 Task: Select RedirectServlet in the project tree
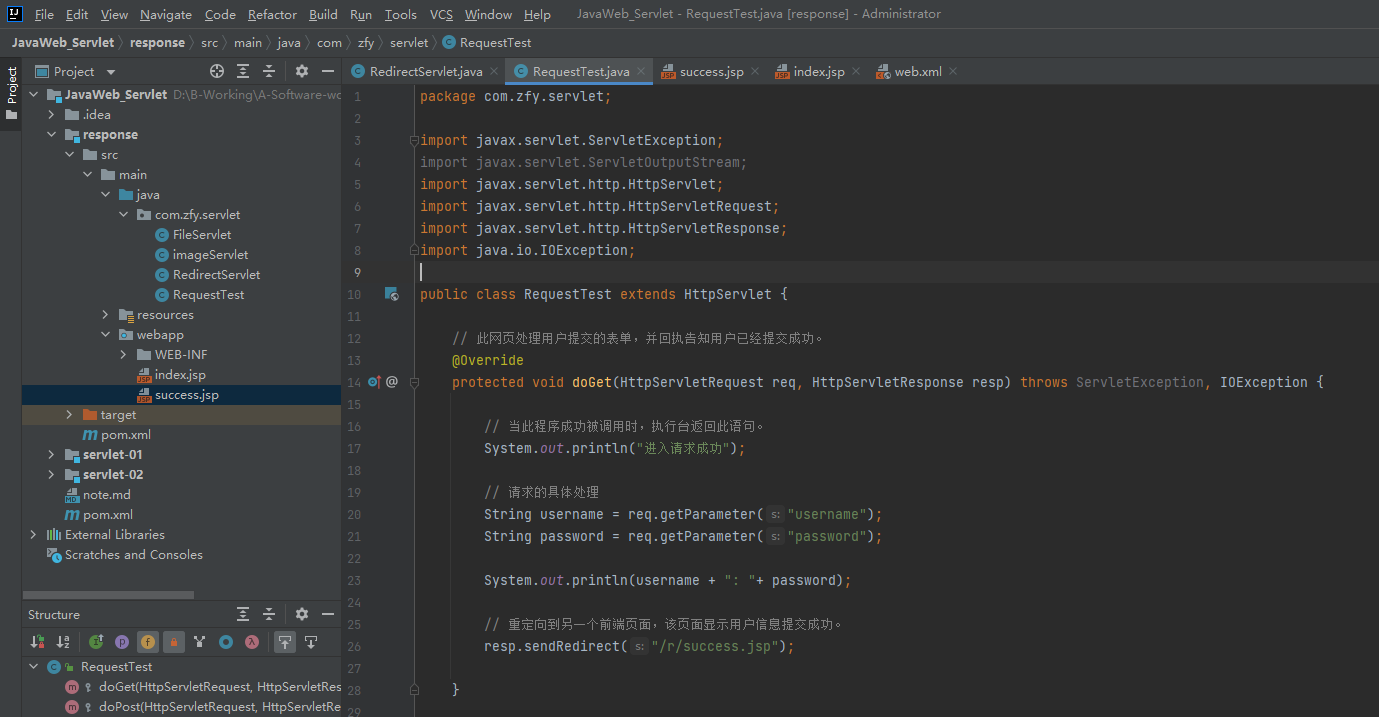tap(216, 275)
